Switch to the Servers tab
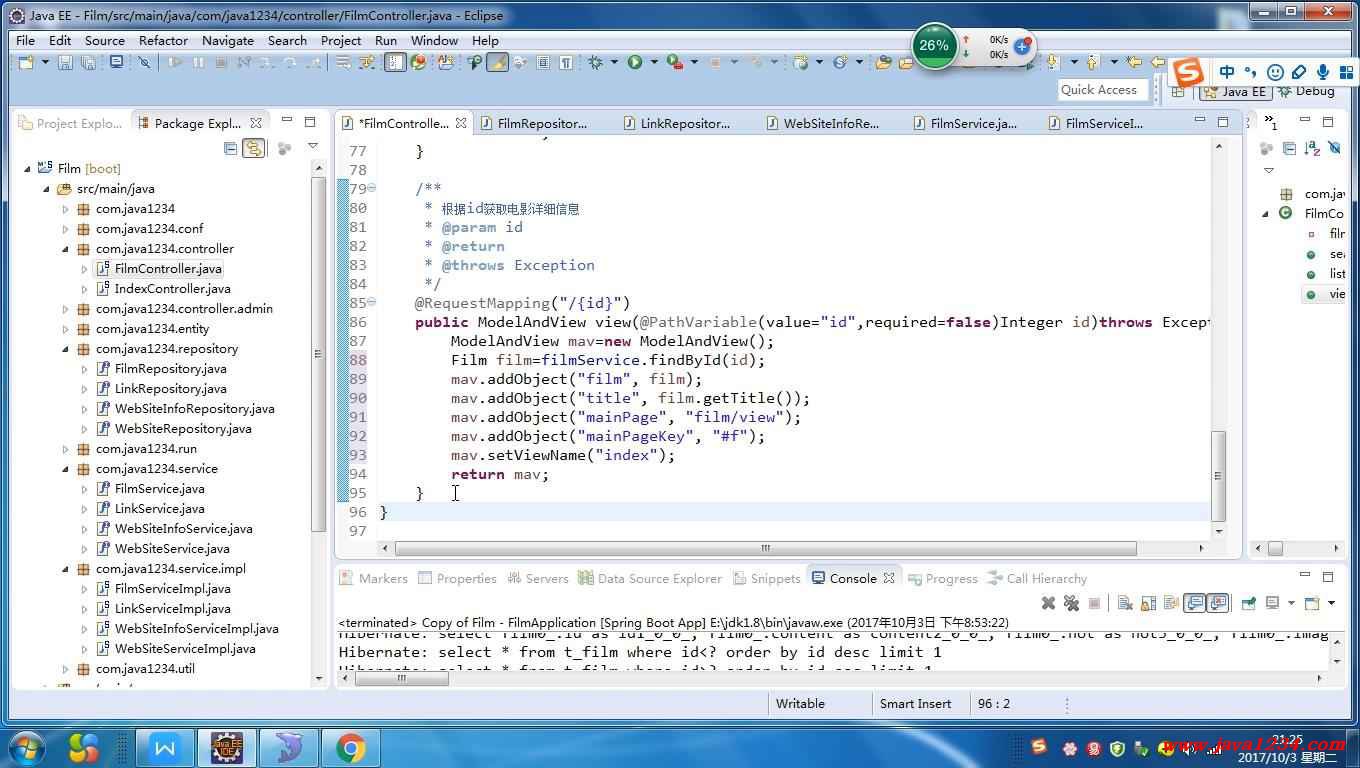 tap(538, 578)
